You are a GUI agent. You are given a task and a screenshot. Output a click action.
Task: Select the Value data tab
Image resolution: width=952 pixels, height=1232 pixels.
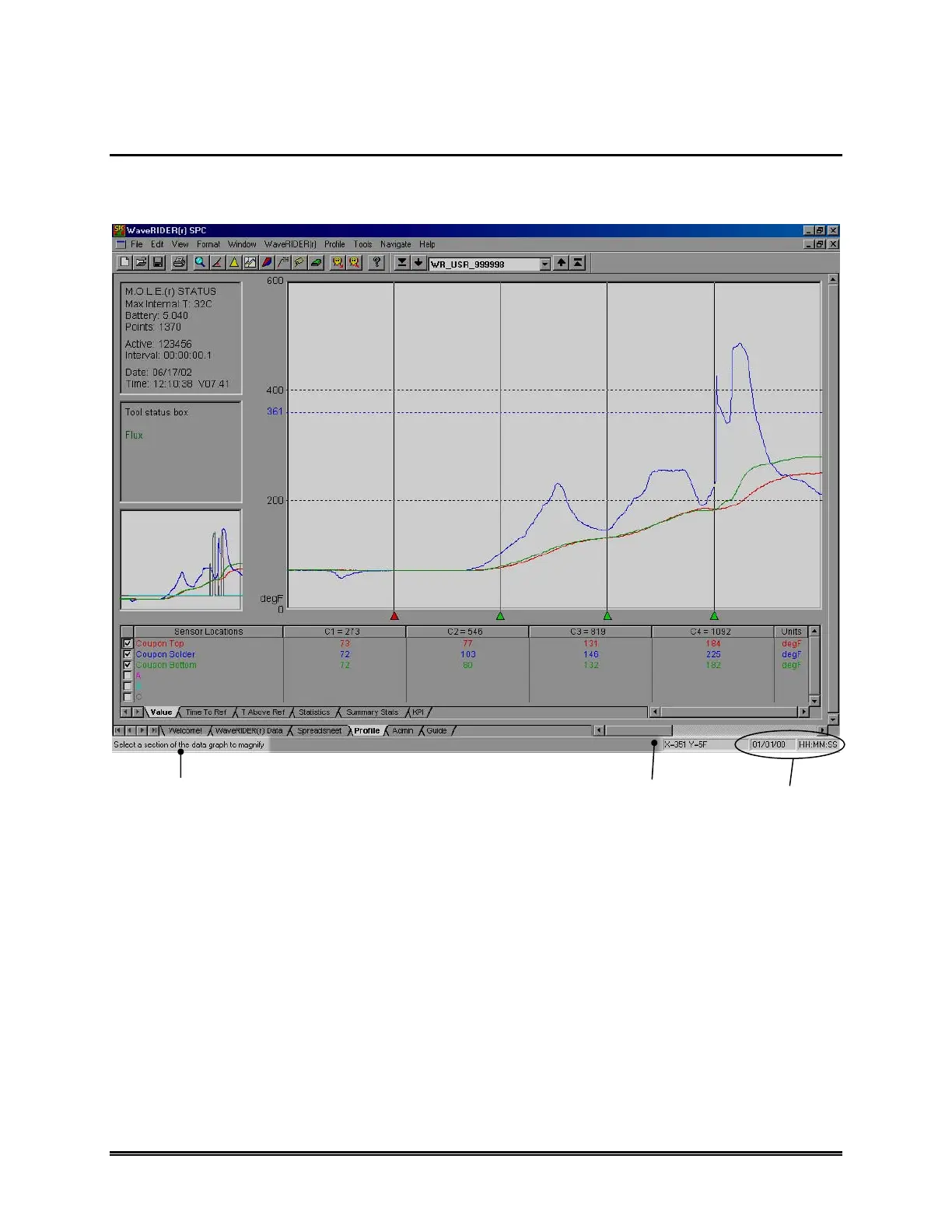click(162, 712)
